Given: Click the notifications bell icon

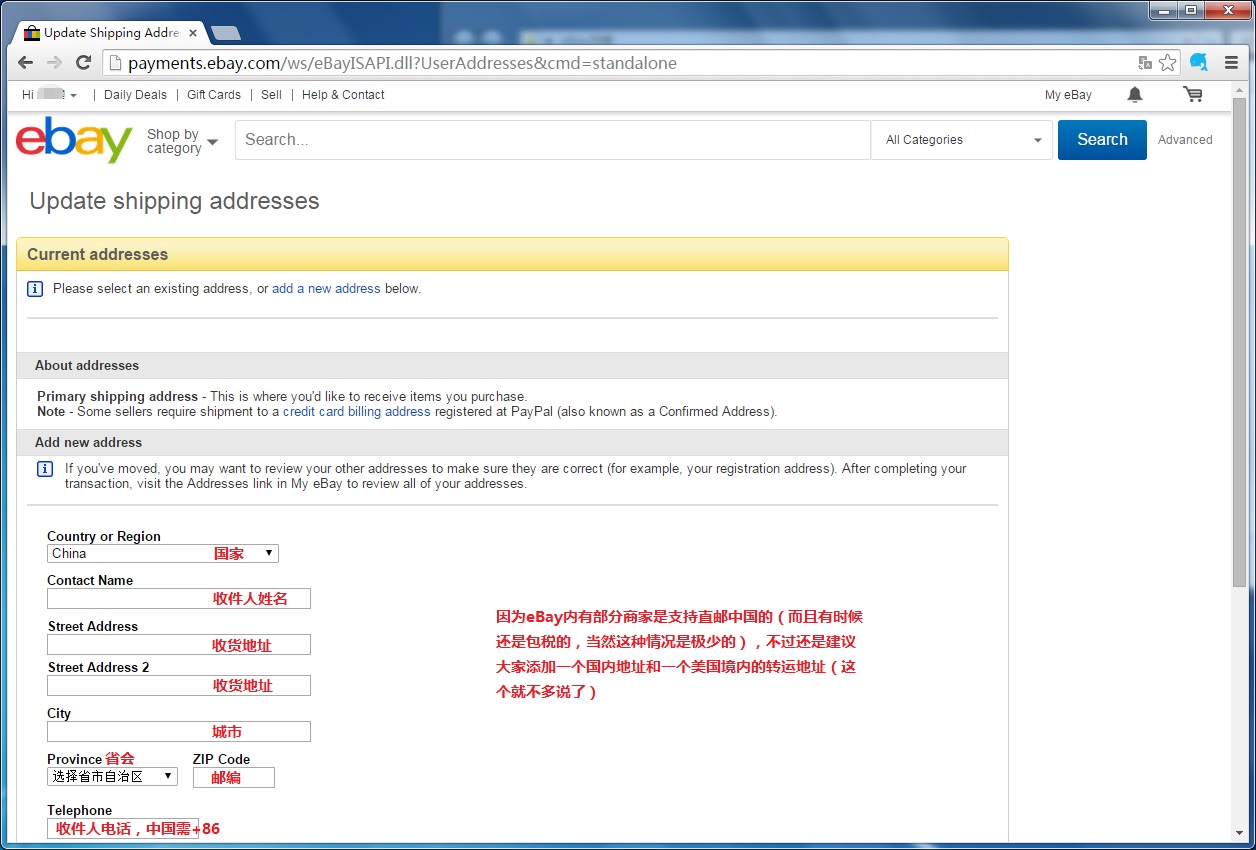Looking at the screenshot, I should tap(1135, 95).
